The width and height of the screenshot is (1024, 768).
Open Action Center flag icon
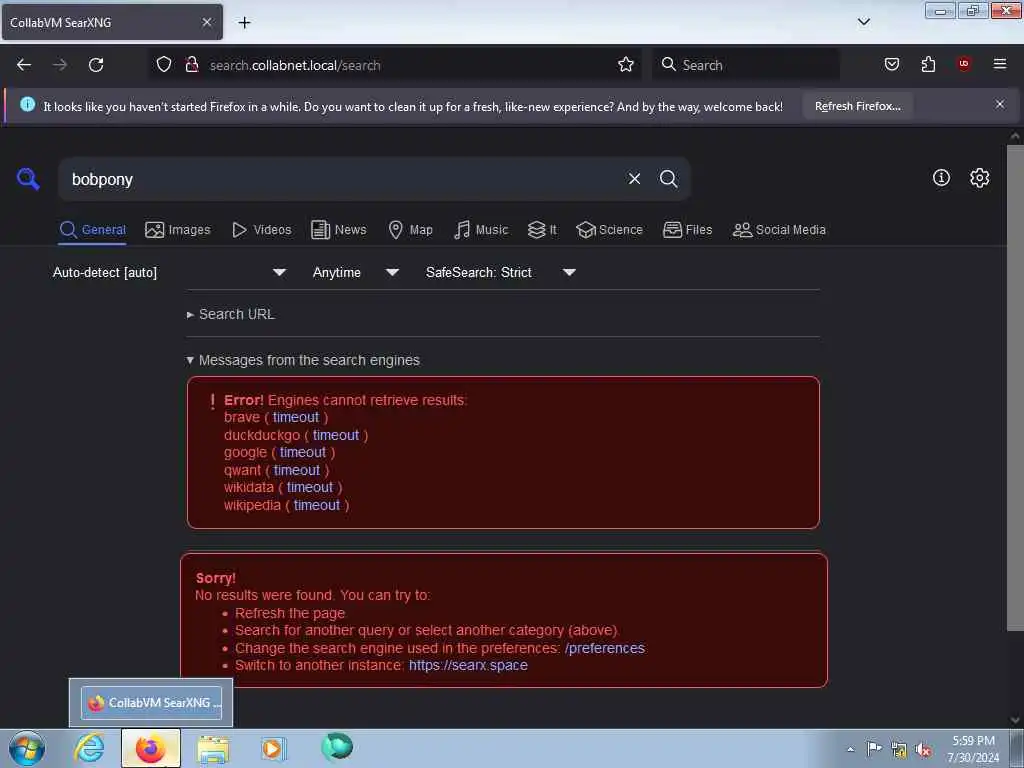tap(874, 748)
